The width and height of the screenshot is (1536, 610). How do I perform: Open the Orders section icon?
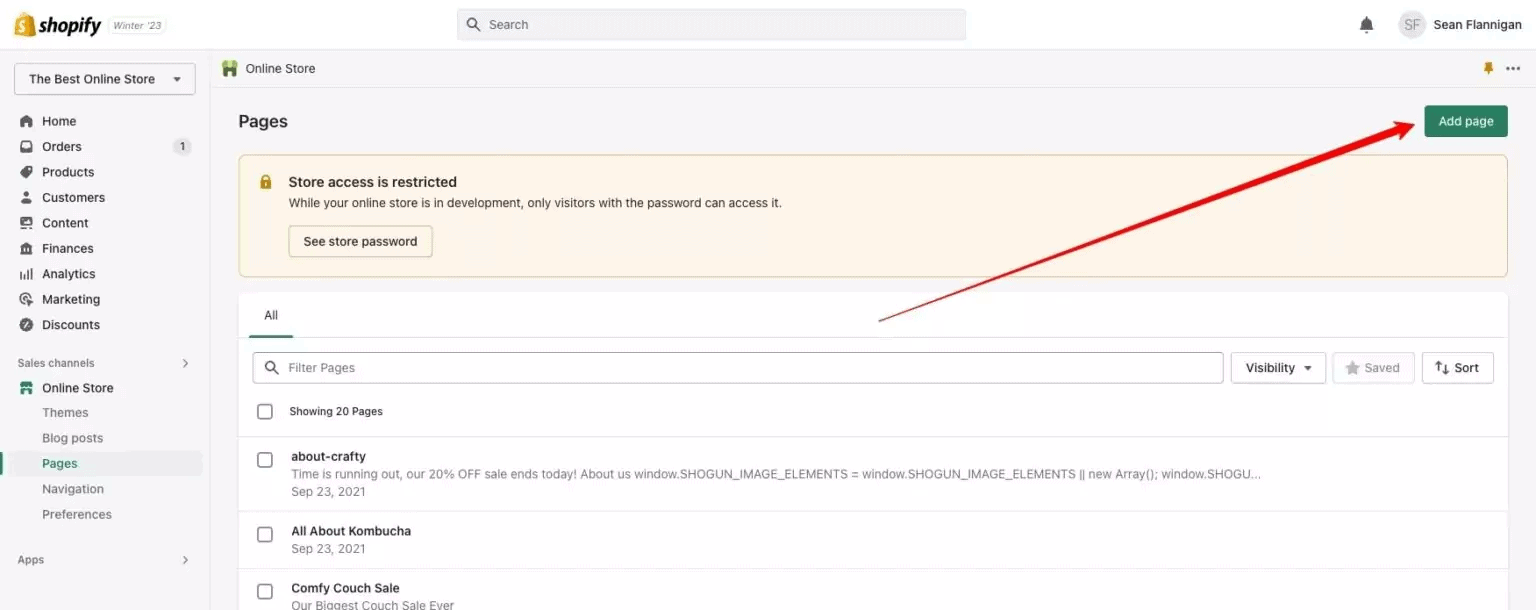tap(27, 146)
